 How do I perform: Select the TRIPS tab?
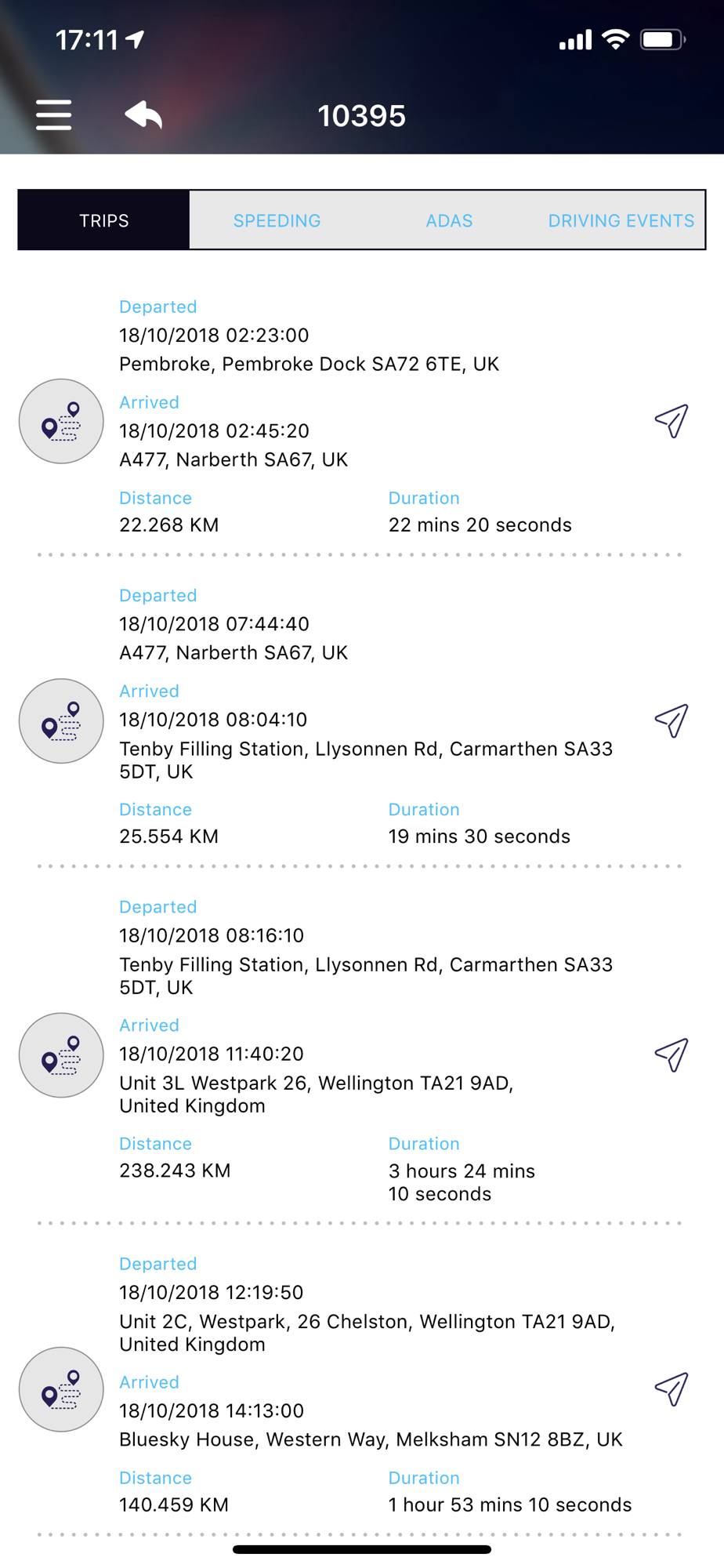[x=104, y=220]
